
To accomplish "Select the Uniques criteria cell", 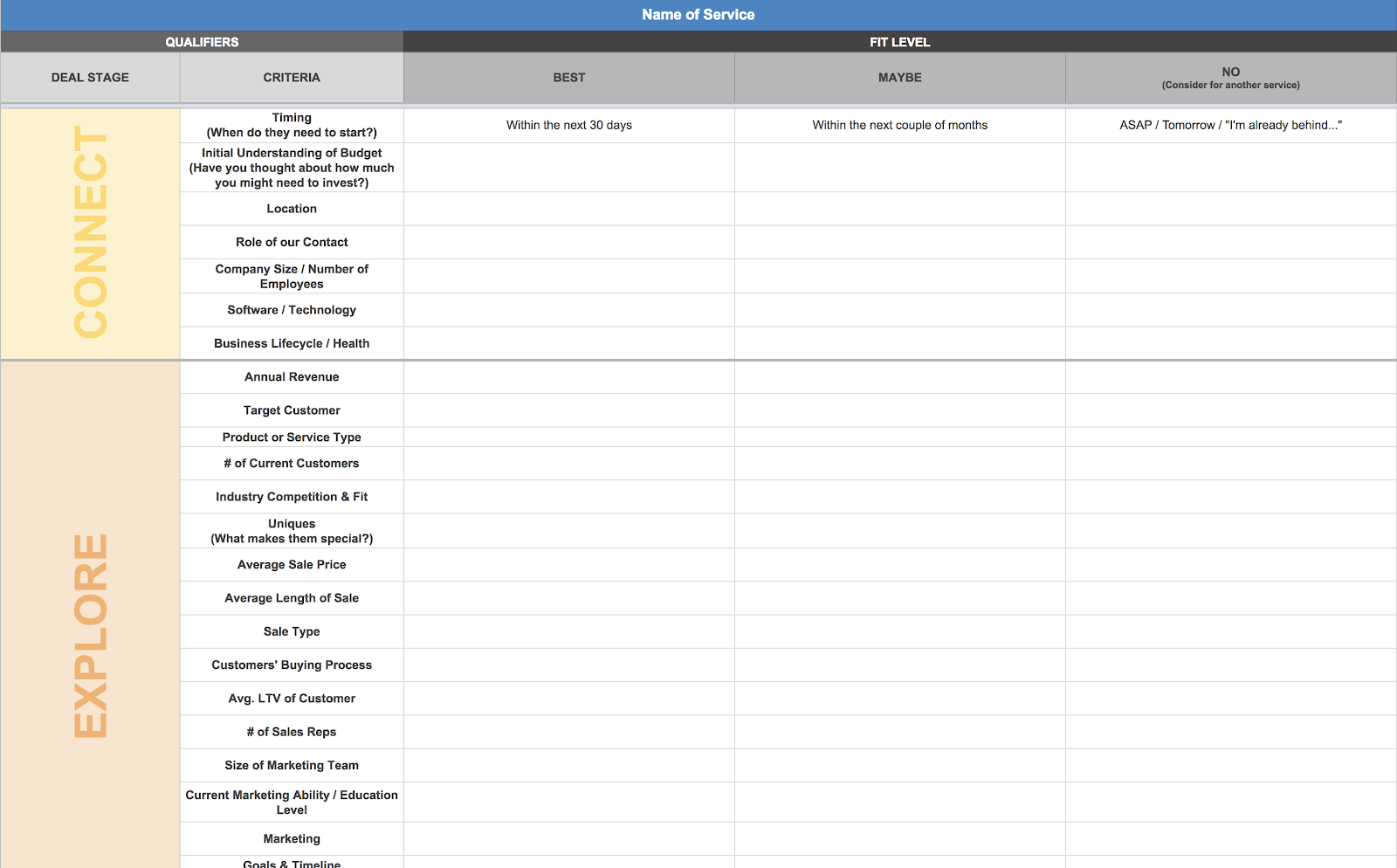I will (292, 531).
